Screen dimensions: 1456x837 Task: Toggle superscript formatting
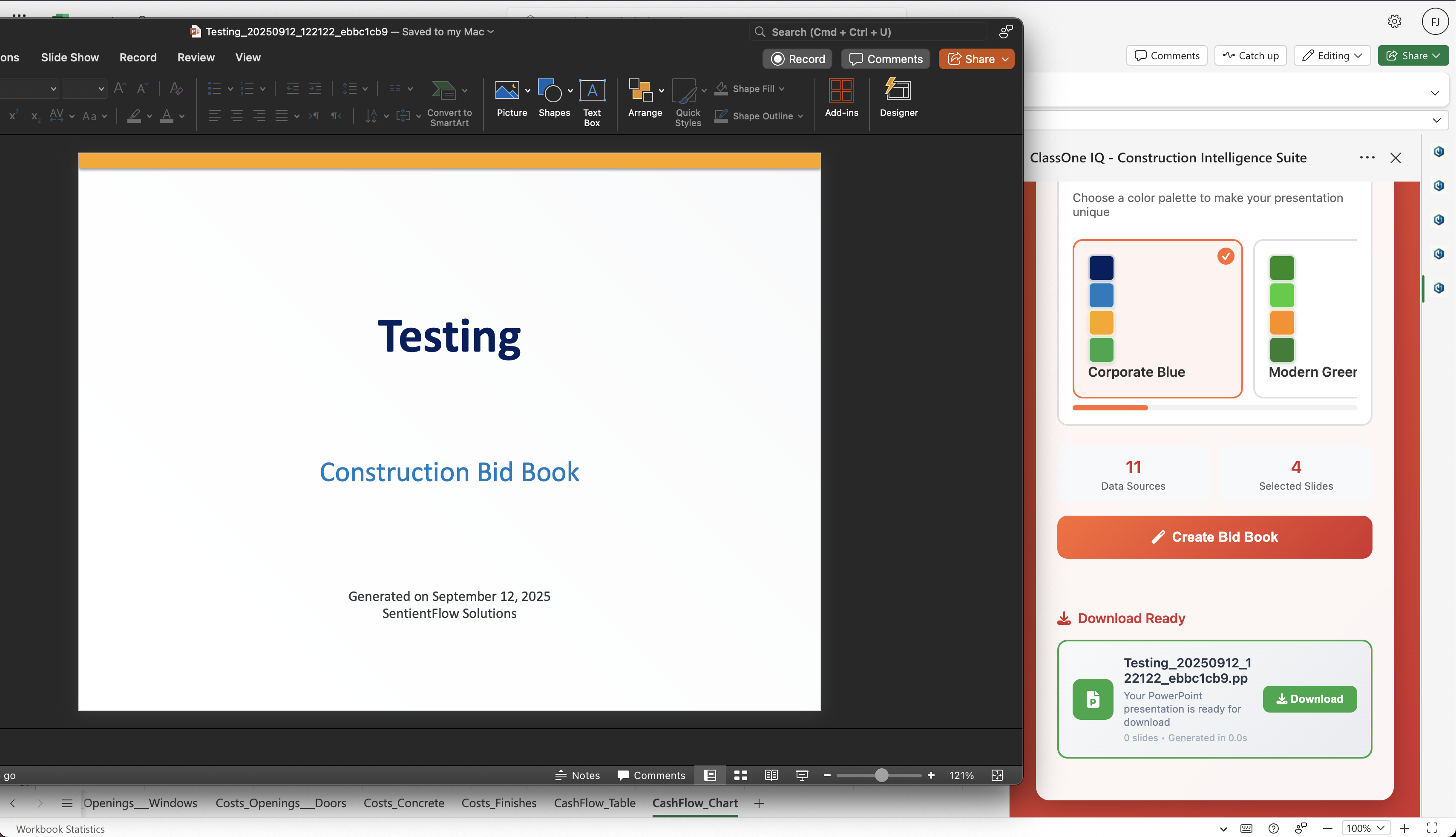pyautogui.click(x=13, y=116)
